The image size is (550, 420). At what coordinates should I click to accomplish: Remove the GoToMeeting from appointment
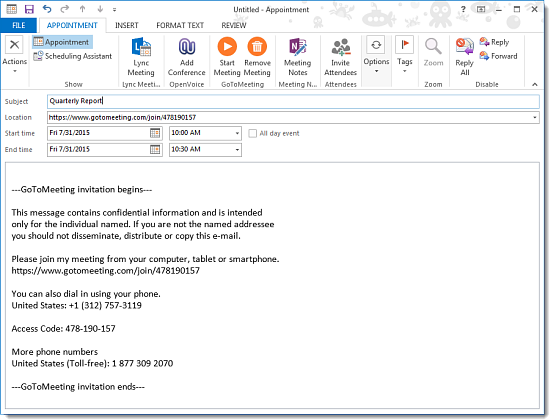click(257, 56)
